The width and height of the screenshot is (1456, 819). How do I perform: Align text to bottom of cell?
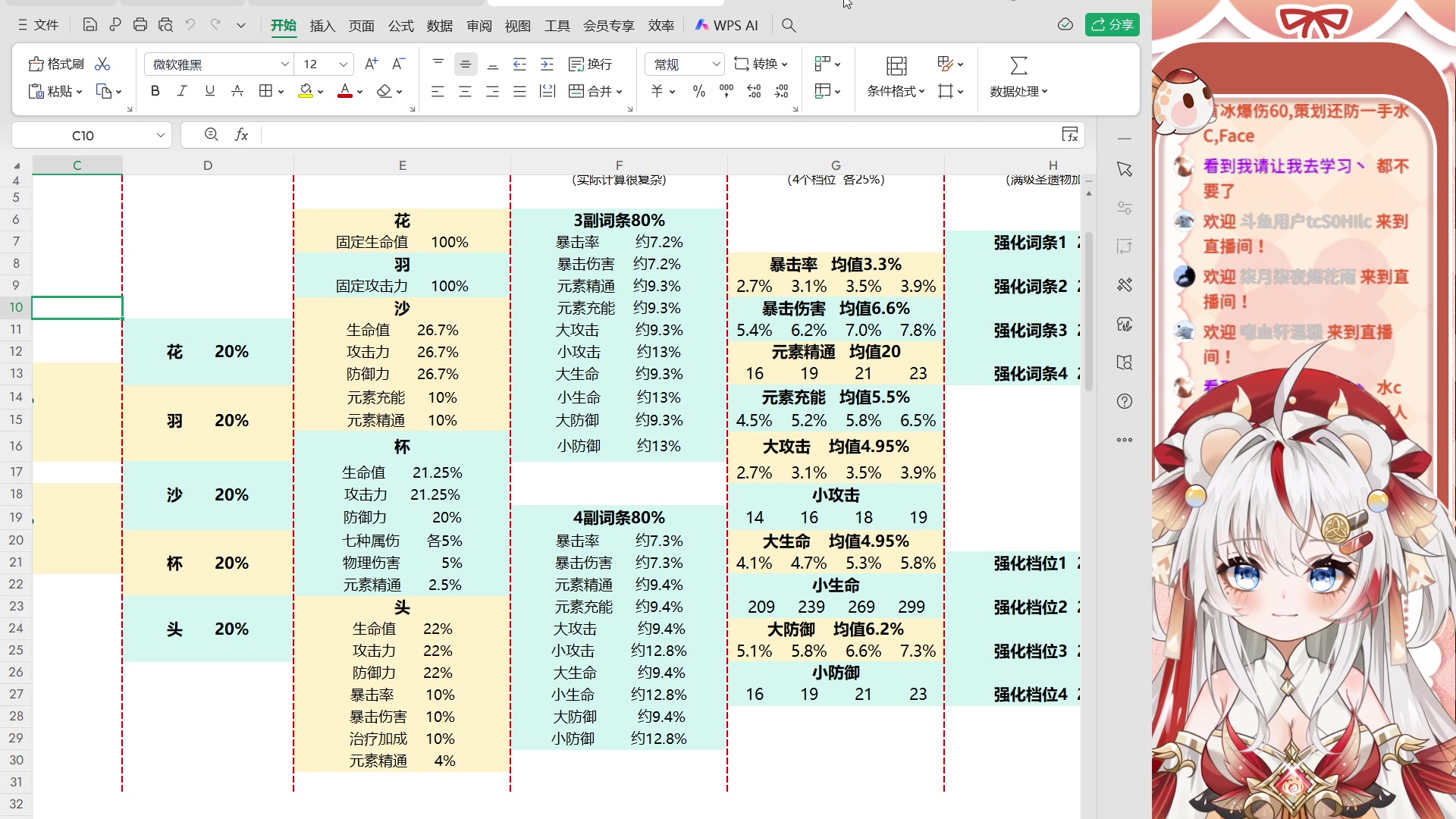[x=493, y=64]
